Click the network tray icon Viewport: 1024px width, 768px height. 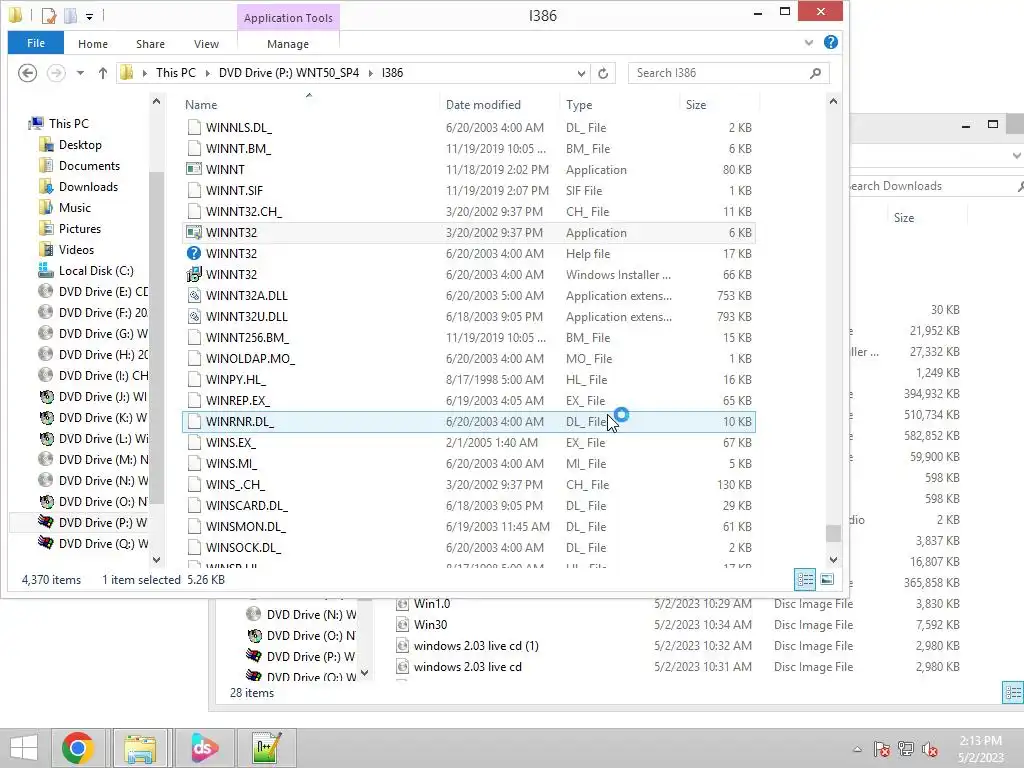[905, 749]
